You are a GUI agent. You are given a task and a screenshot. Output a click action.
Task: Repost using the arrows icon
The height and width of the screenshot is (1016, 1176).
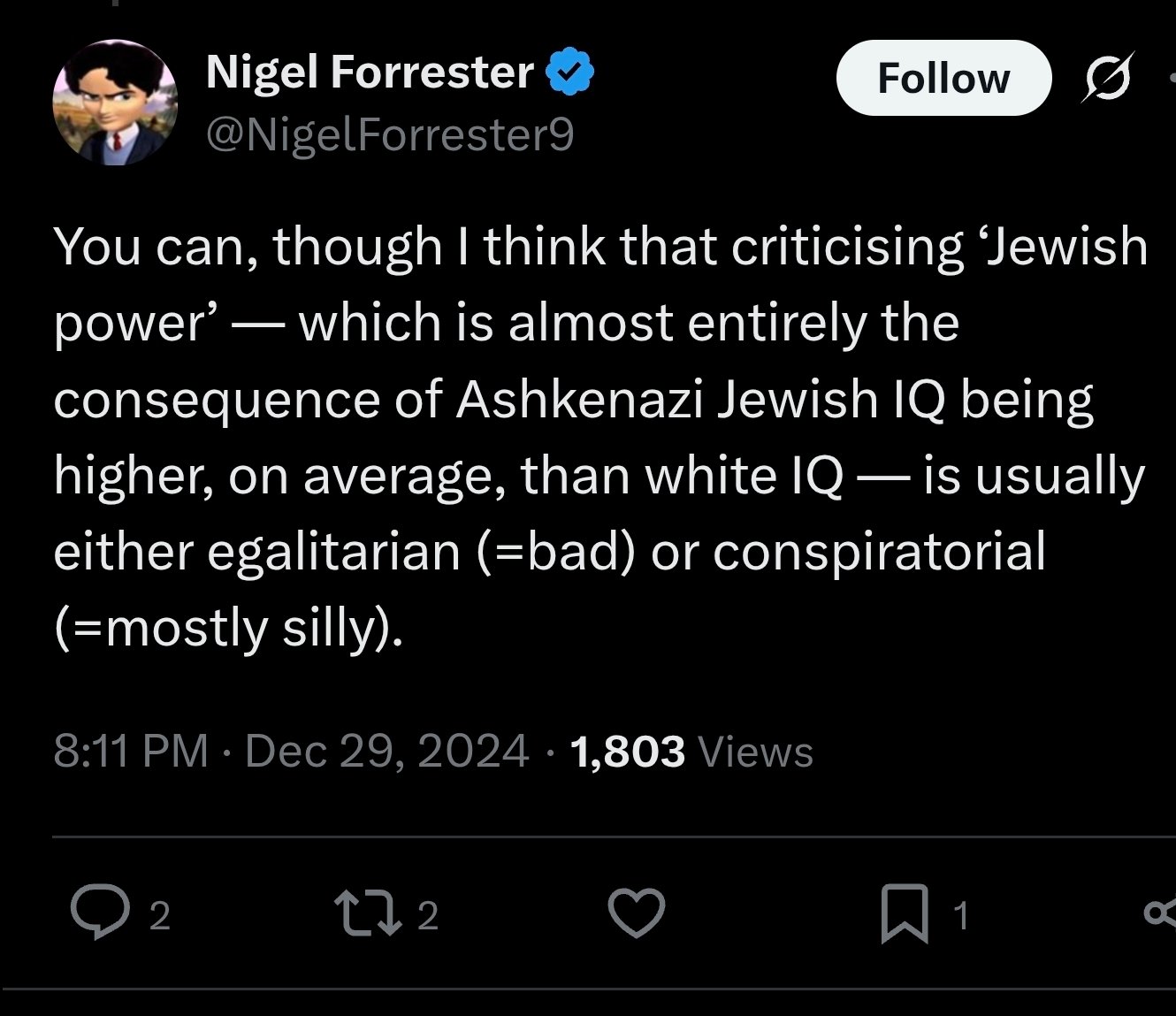[x=366, y=913]
